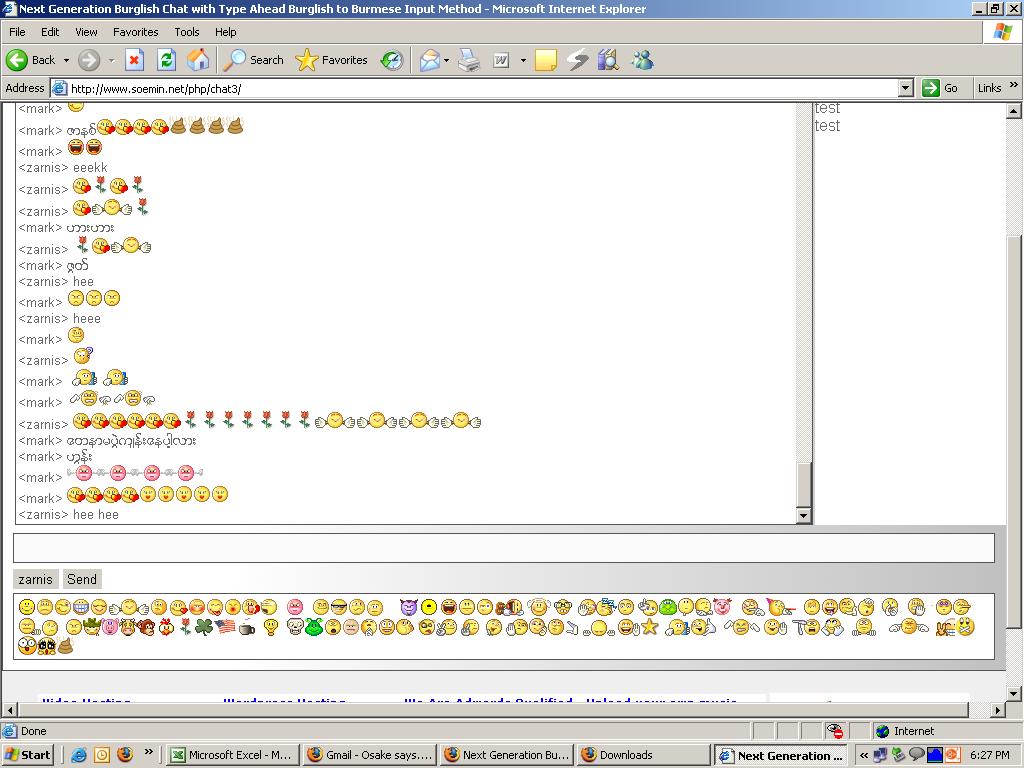This screenshot has height=768, width=1024.
Task: Insert the skull emoticon from palette
Action: 295,626
